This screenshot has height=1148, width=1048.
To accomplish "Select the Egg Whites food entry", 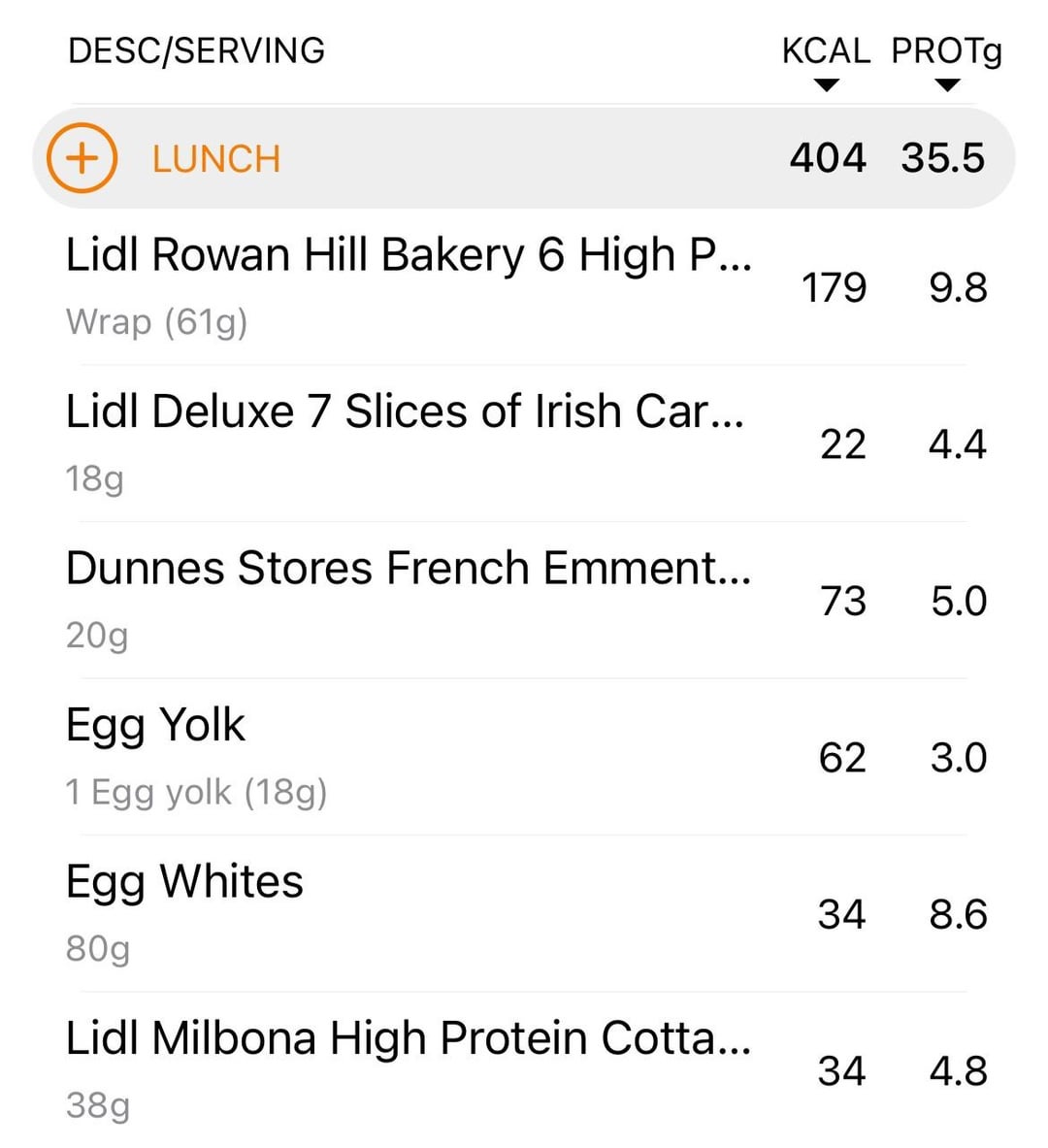I will click(184, 882).
